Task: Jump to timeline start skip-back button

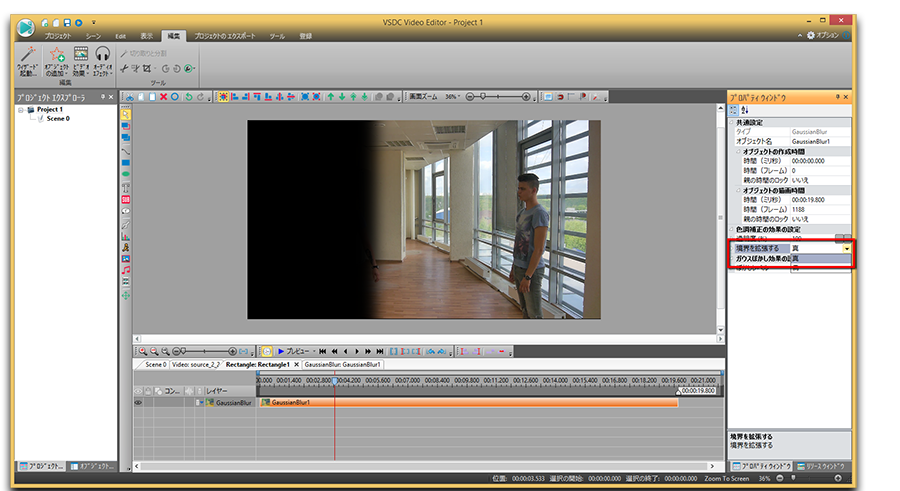Action: pos(323,351)
